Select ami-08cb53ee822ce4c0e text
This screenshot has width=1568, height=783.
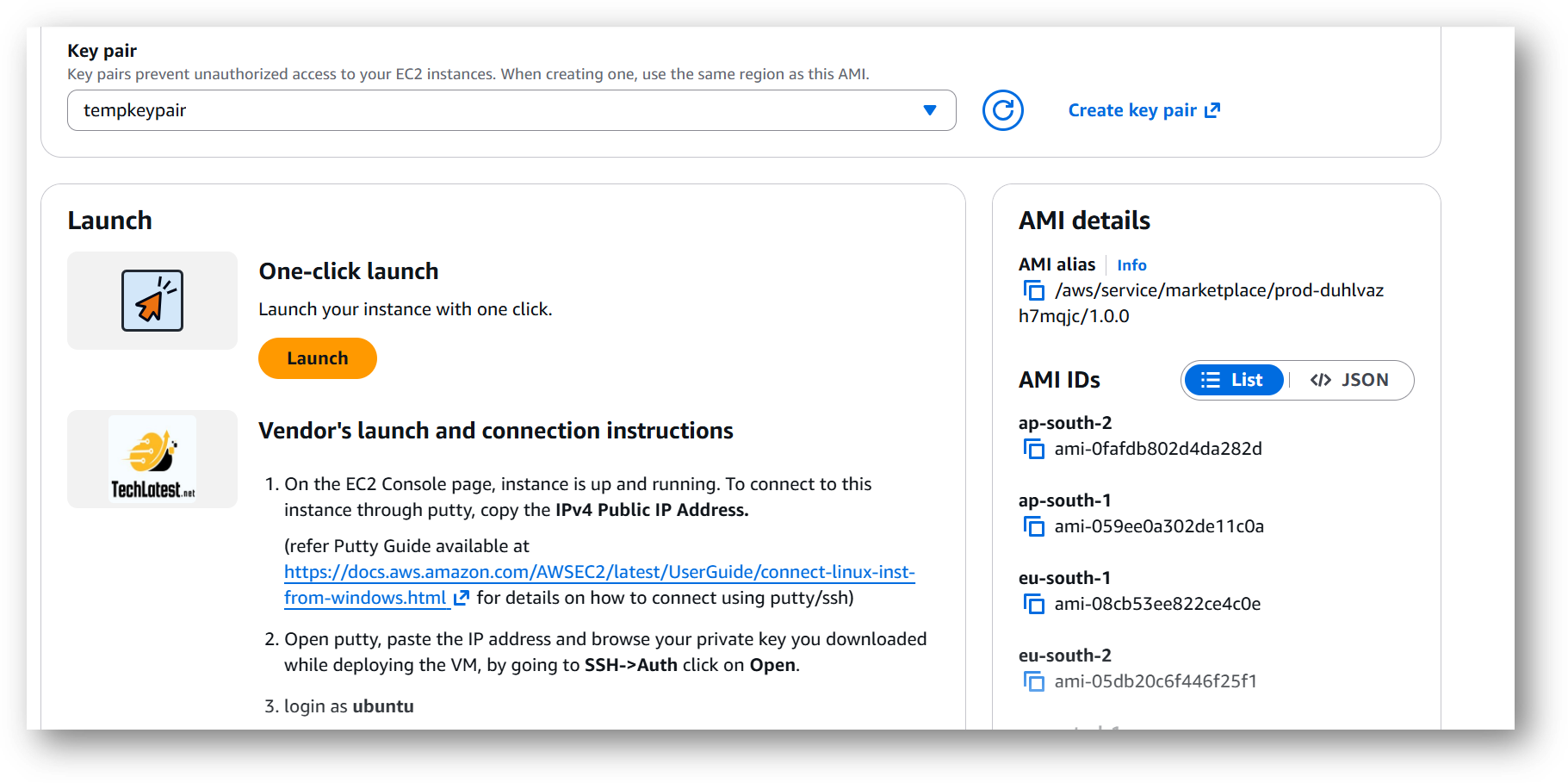click(x=1157, y=604)
